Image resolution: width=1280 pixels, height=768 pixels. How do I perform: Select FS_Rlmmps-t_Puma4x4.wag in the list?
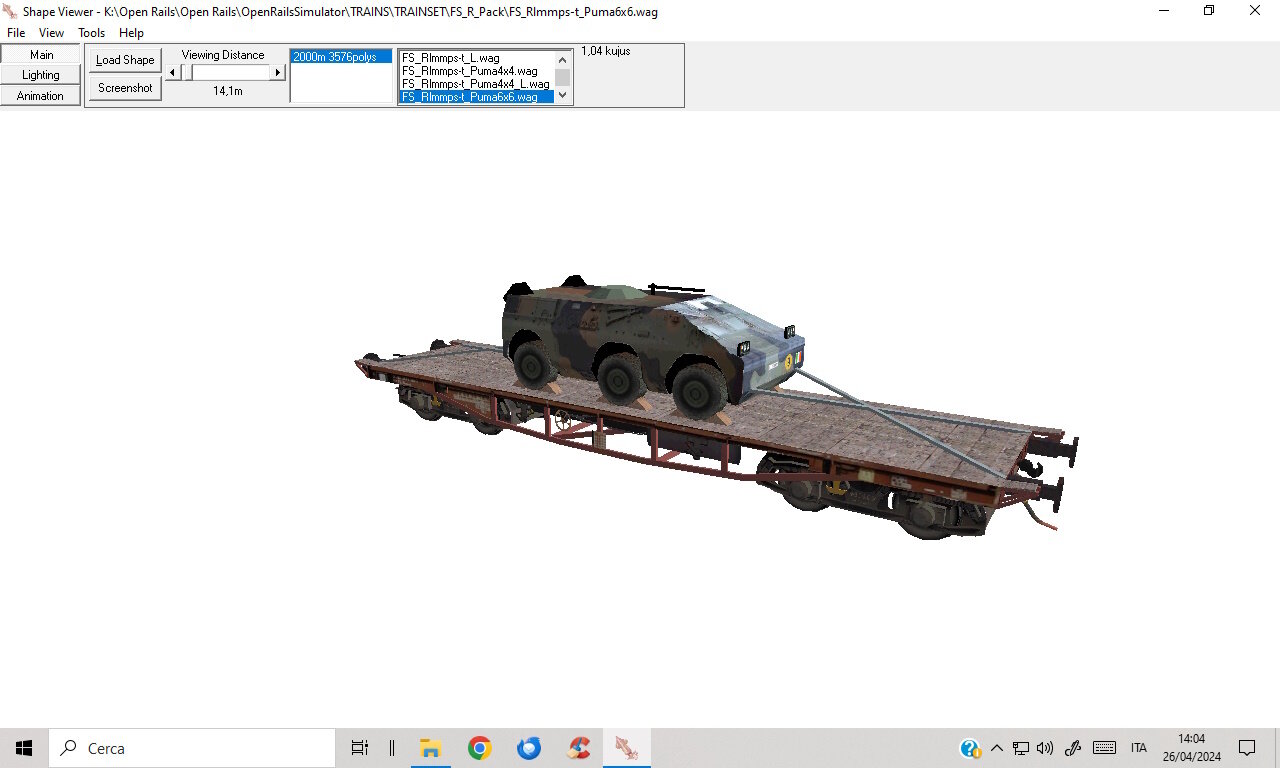477,71
